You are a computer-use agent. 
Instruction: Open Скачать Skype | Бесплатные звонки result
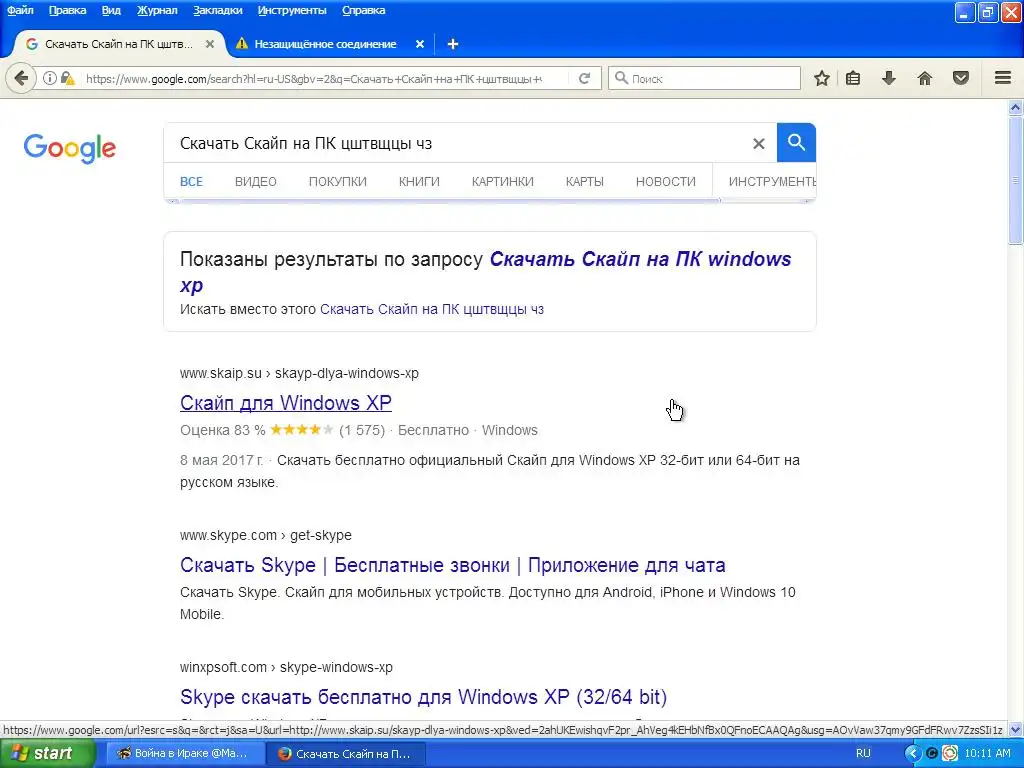pos(453,565)
